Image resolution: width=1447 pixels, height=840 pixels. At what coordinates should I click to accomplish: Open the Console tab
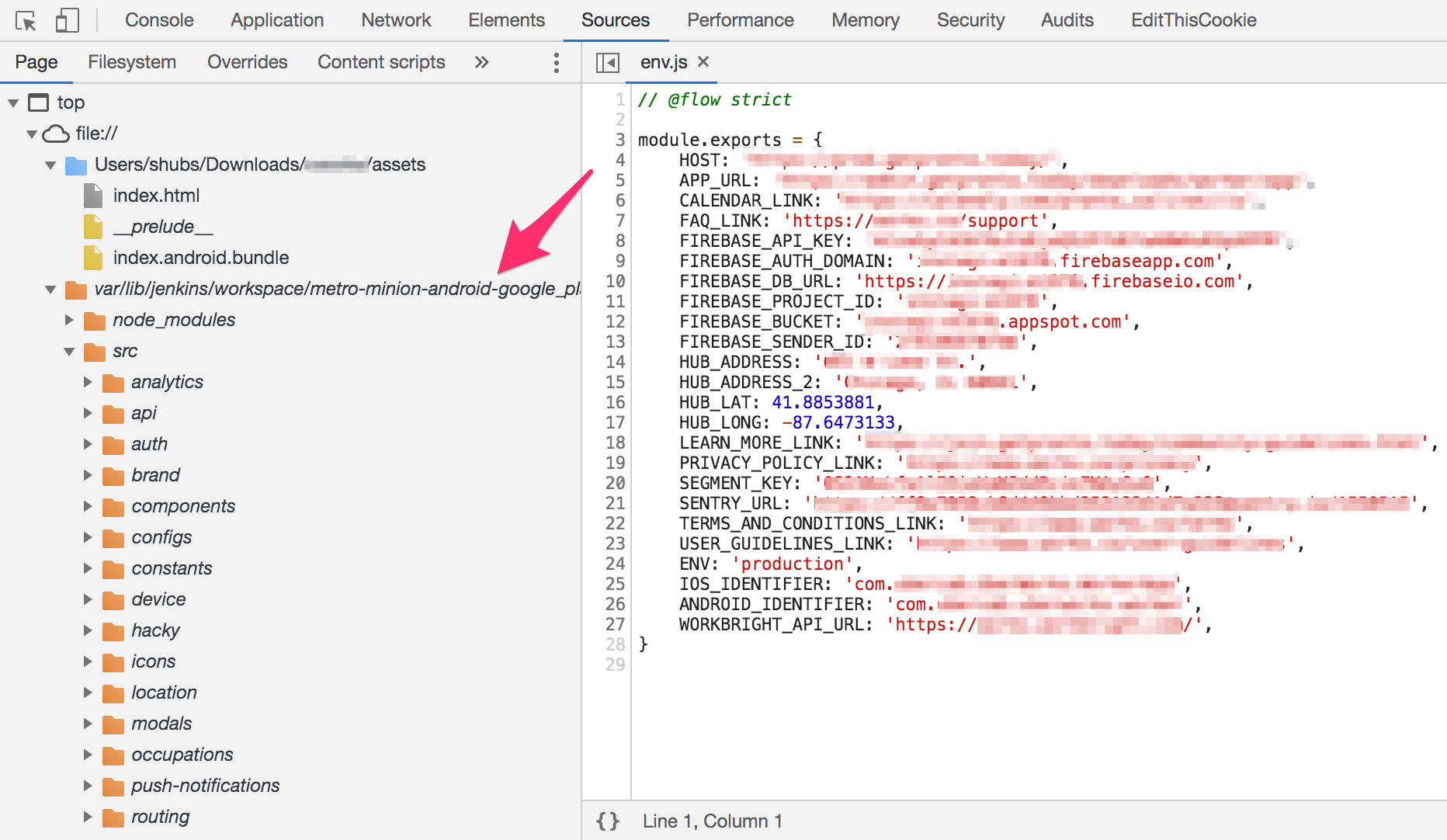(159, 20)
